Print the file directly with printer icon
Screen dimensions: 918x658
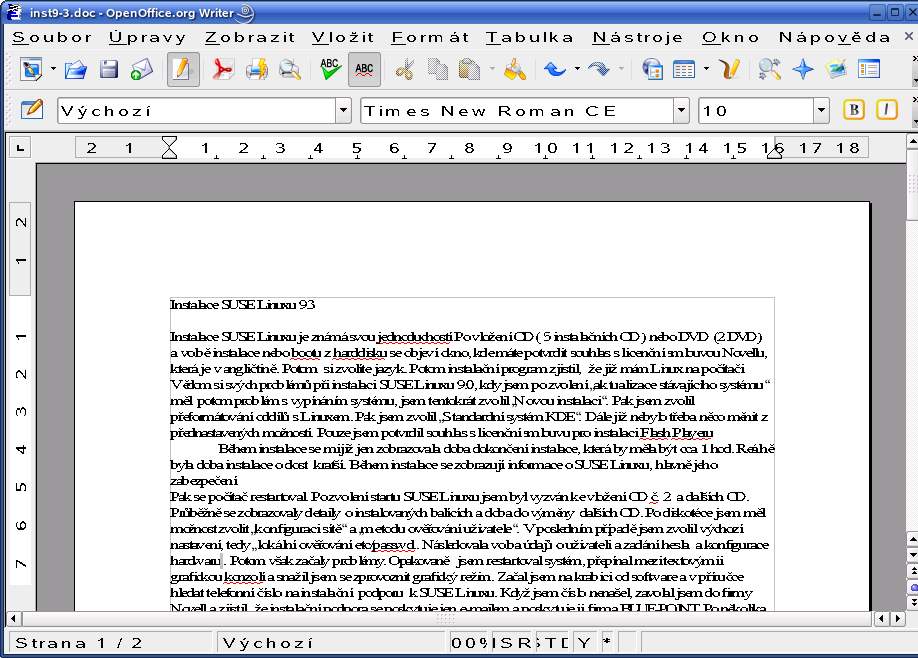click(256, 69)
